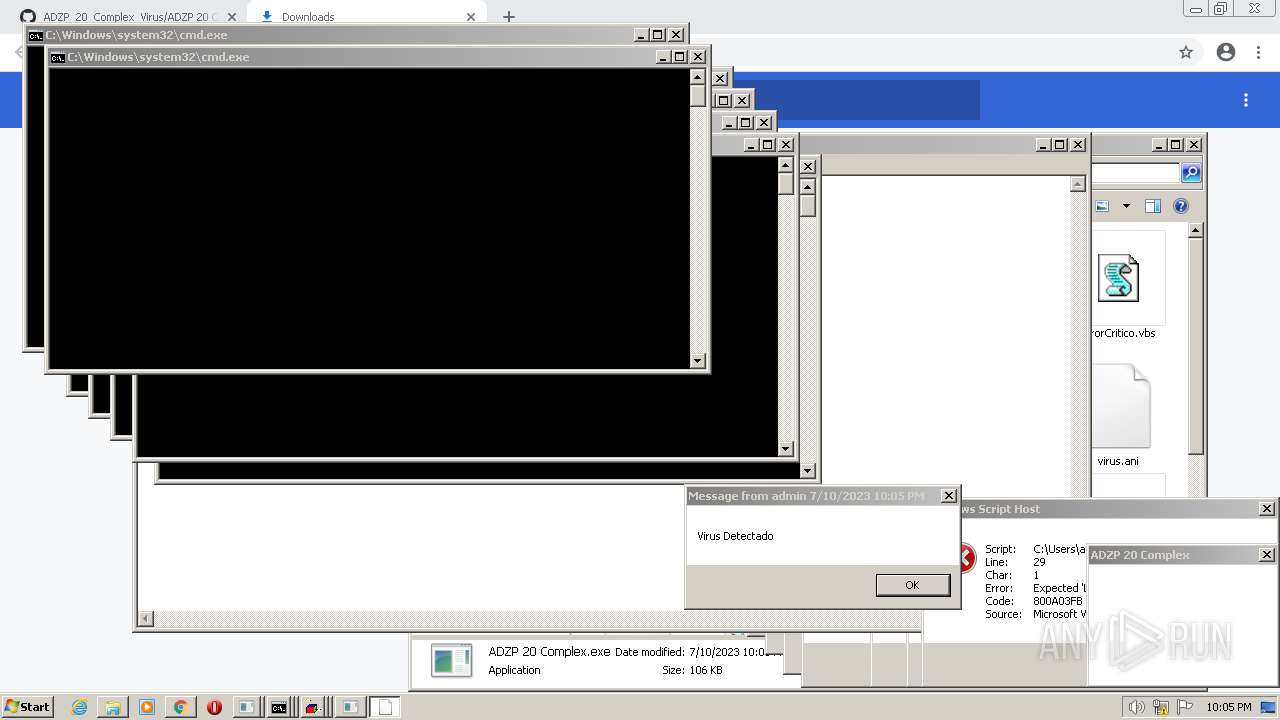Open the page's blue header kebab menu
The height and width of the screenshot is (720, 1280).
[x=1246, y=100]
